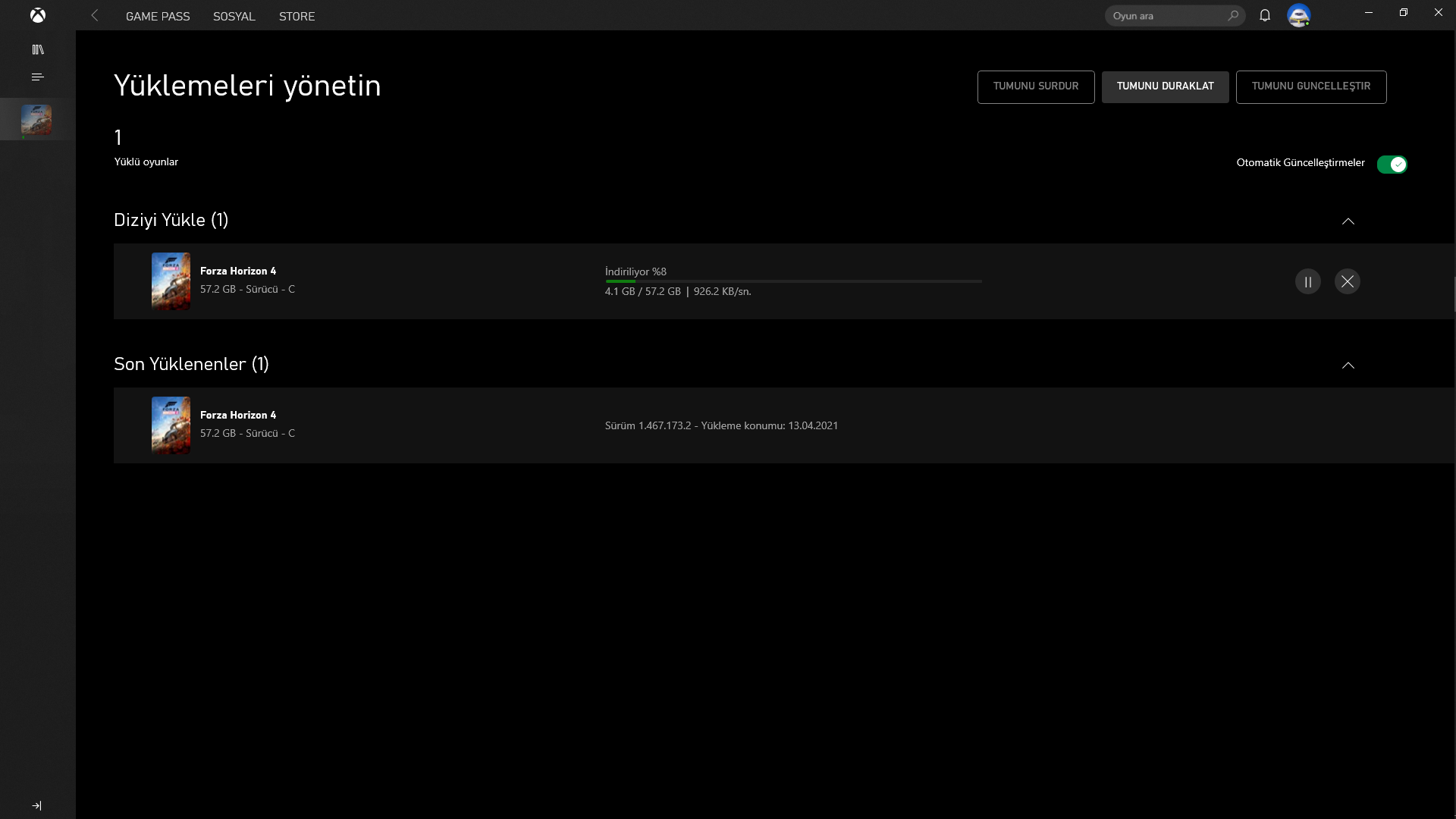Click Forza Horizon 4 title in download queue
This screenshot has width=1456, height=819.
point(238,271)
